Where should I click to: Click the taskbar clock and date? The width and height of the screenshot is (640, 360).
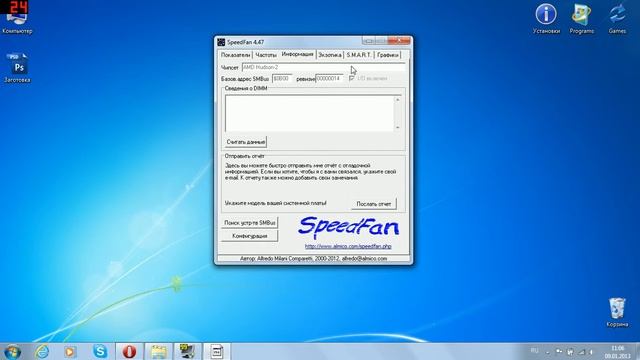click(617, 352)
